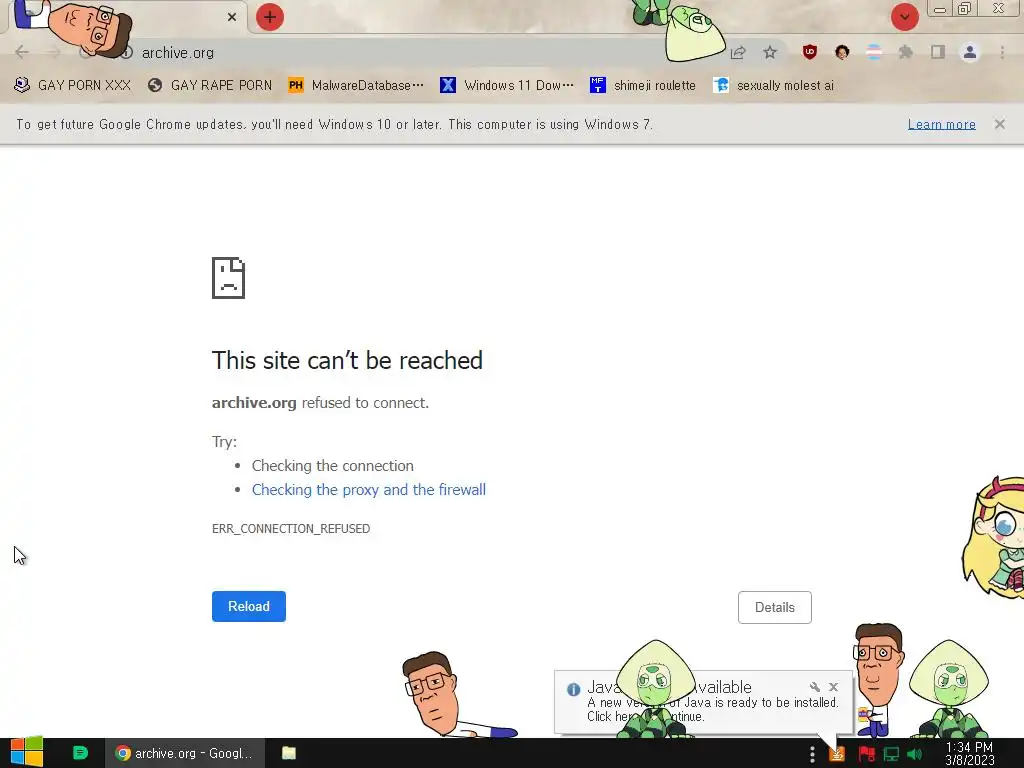Click the This site can't be reached heading
This screenshot has height=768, width=1024.
347,360
